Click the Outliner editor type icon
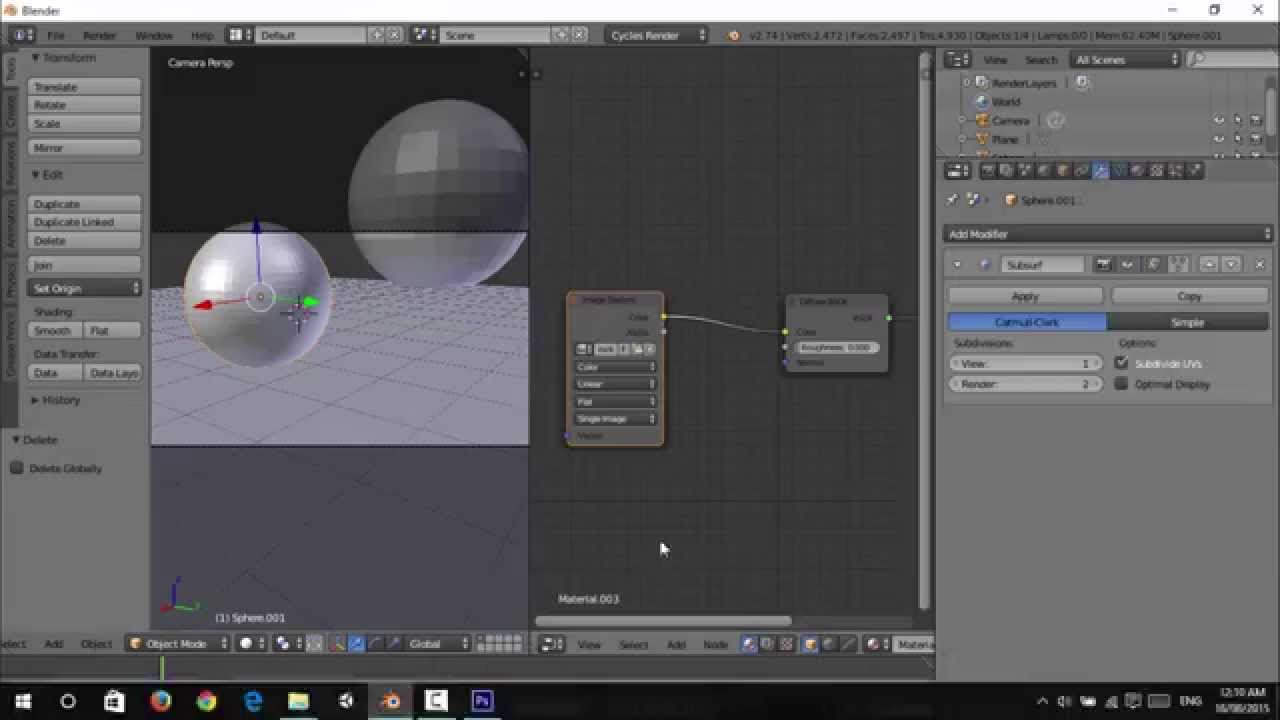The height and width of the screenshot is (720, 1280). (957, 60)
